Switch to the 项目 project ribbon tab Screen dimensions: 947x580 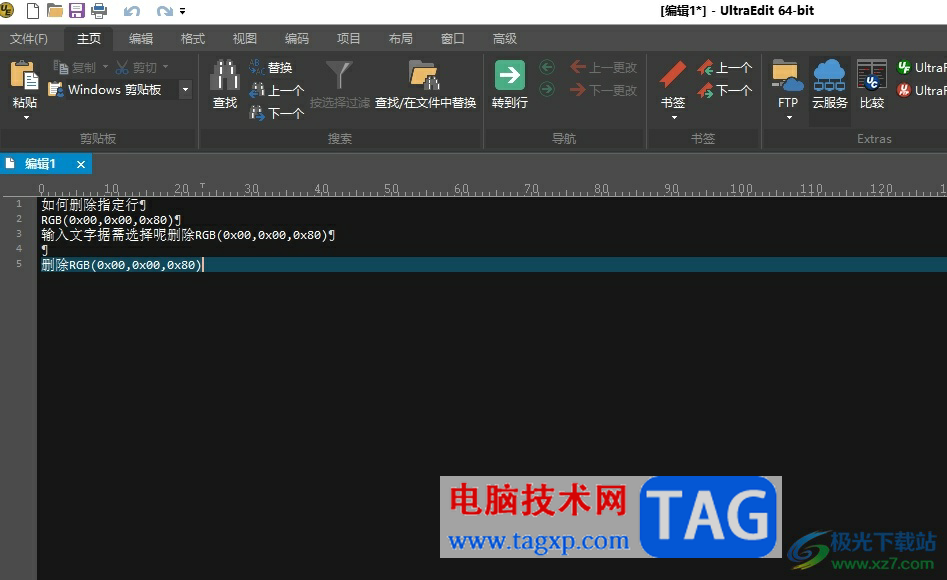pos(348,39)
